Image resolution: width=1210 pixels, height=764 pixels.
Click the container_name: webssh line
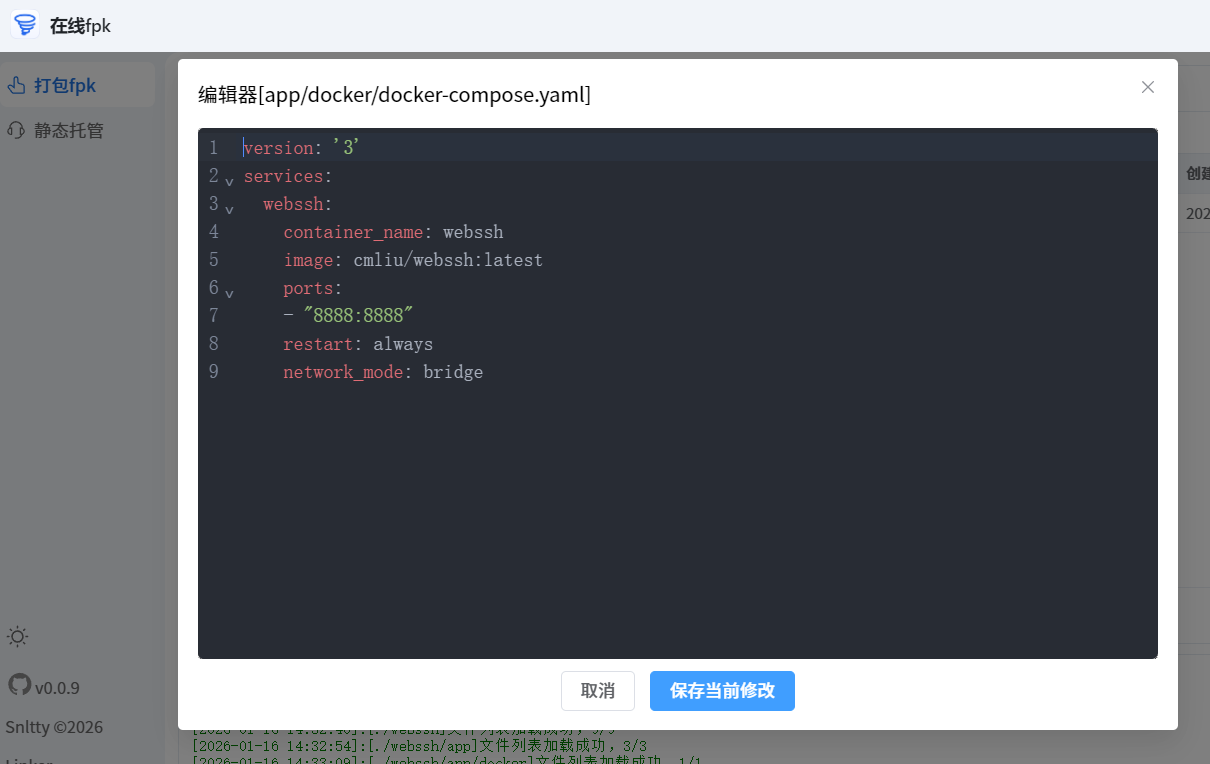[x=392, y=232]
